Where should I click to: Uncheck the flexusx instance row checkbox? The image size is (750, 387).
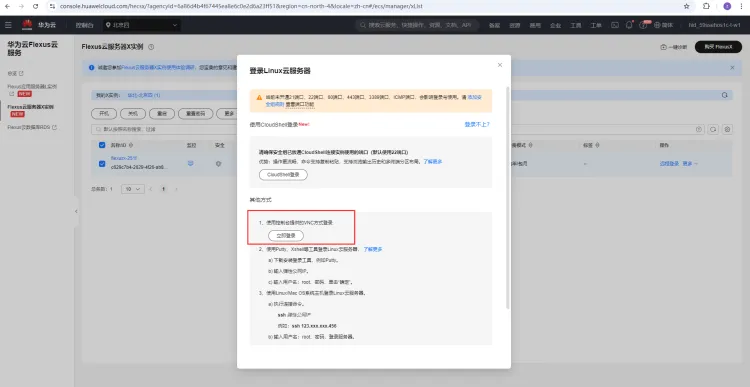pos(102,164)
